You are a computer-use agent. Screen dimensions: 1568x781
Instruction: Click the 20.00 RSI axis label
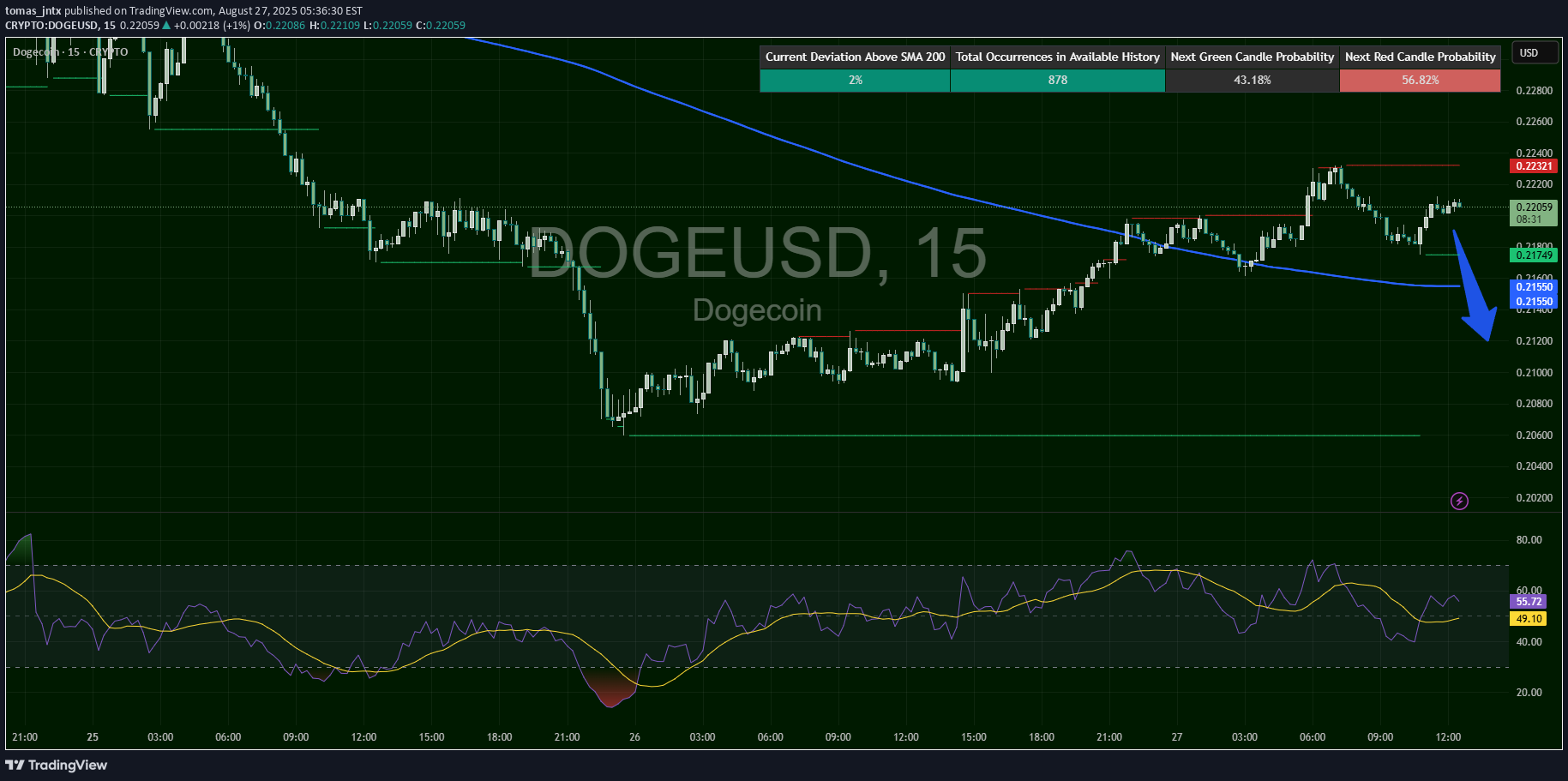click(1529, 692)
